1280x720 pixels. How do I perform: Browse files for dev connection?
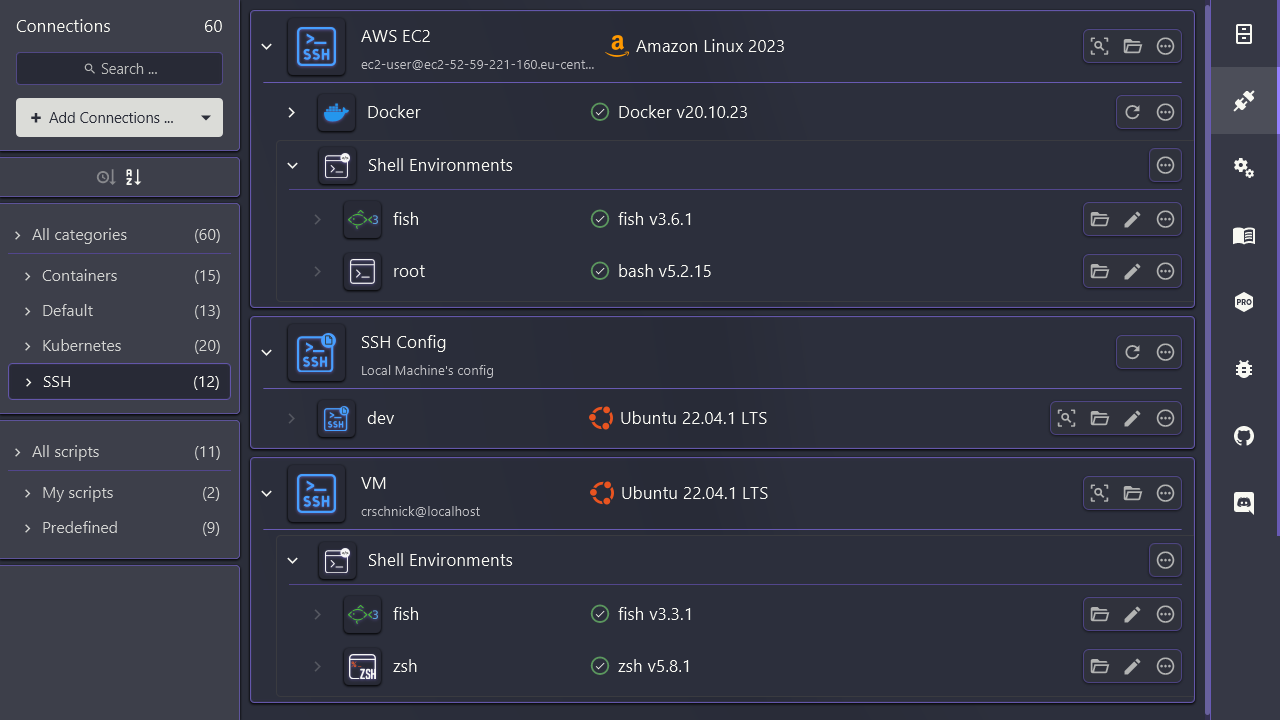click(1099, 418)
